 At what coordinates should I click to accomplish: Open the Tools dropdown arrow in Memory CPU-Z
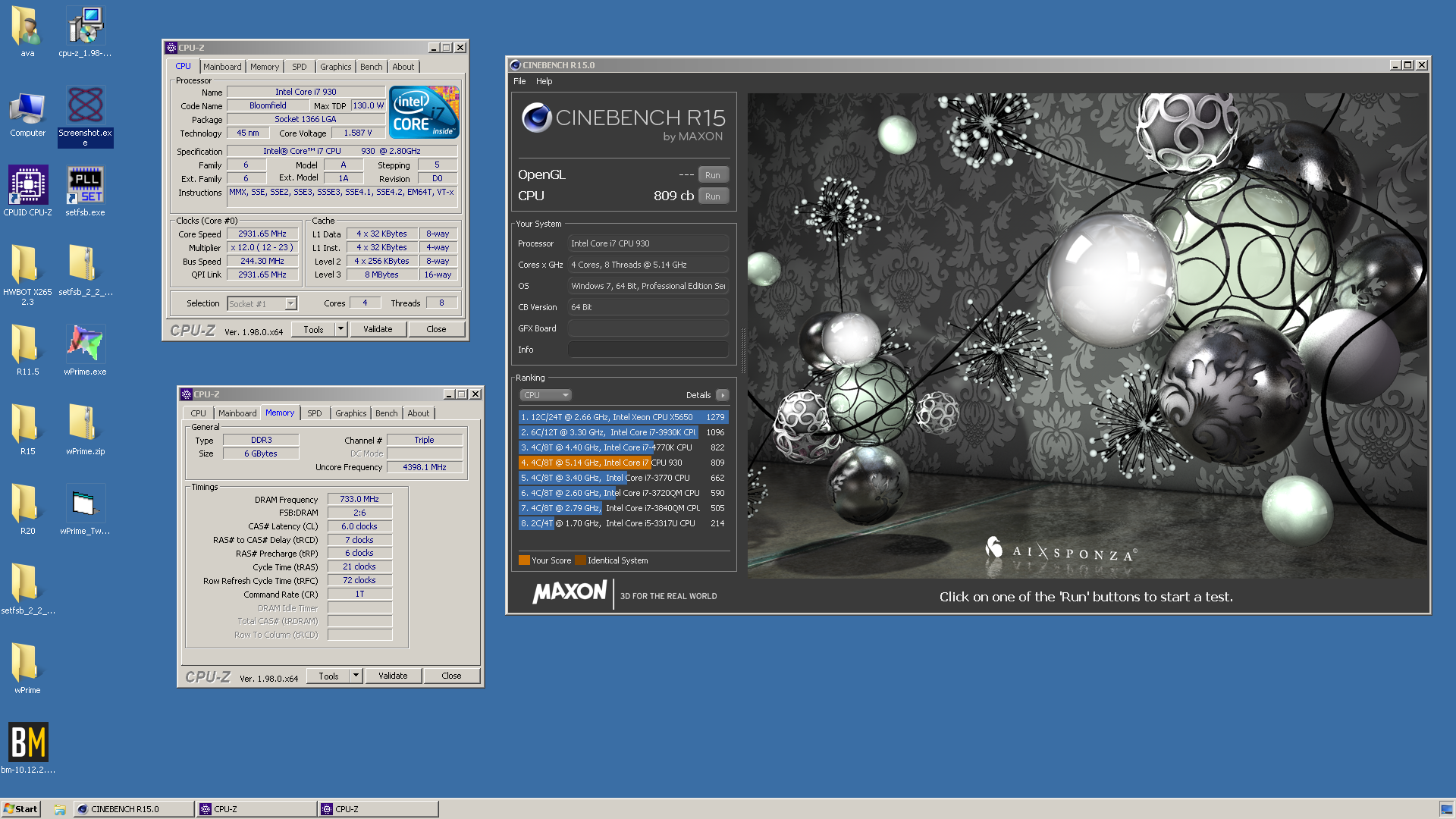356,676
